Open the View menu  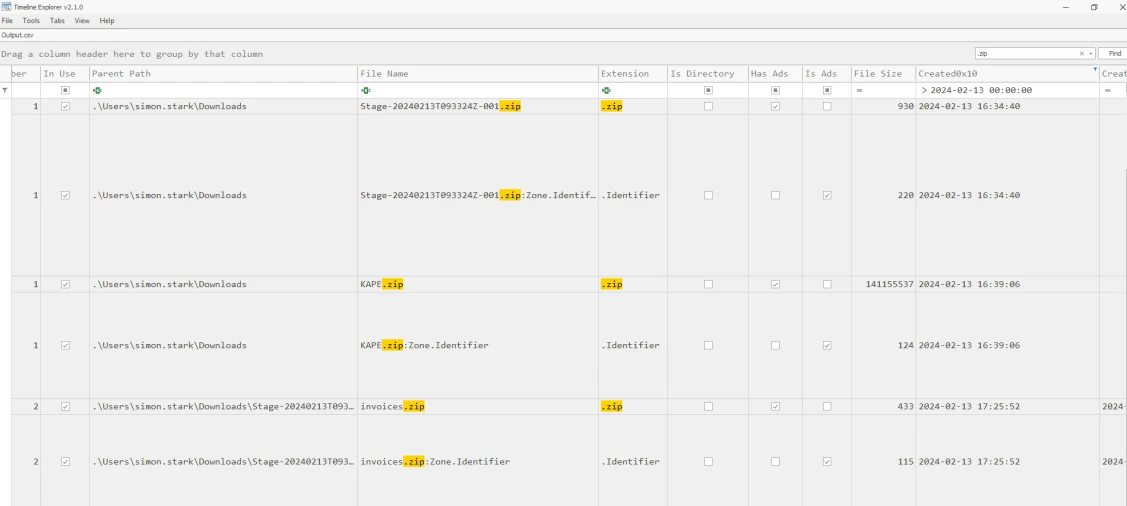(82, 21)
